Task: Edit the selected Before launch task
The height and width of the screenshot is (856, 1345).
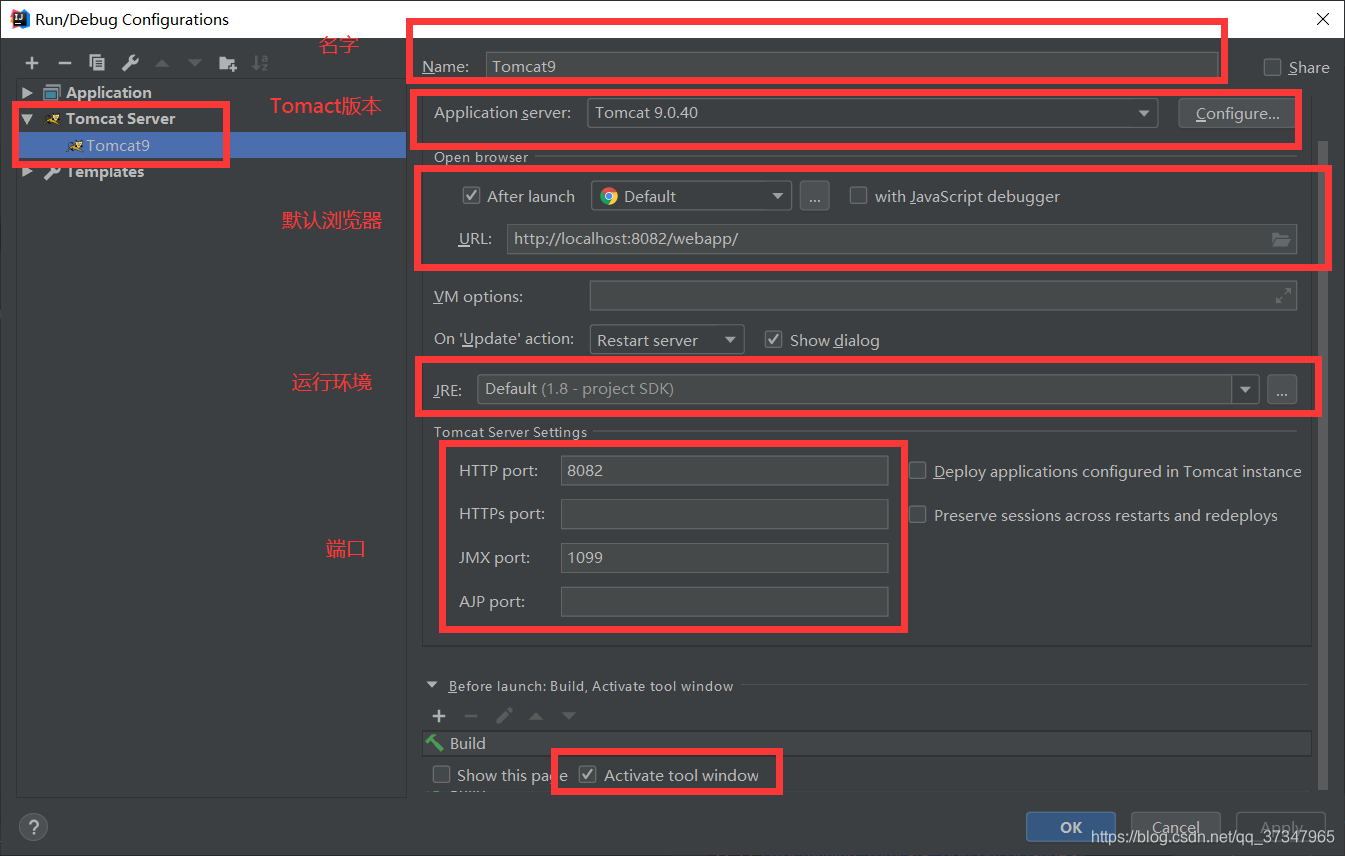Action: (x=504, y=716)
